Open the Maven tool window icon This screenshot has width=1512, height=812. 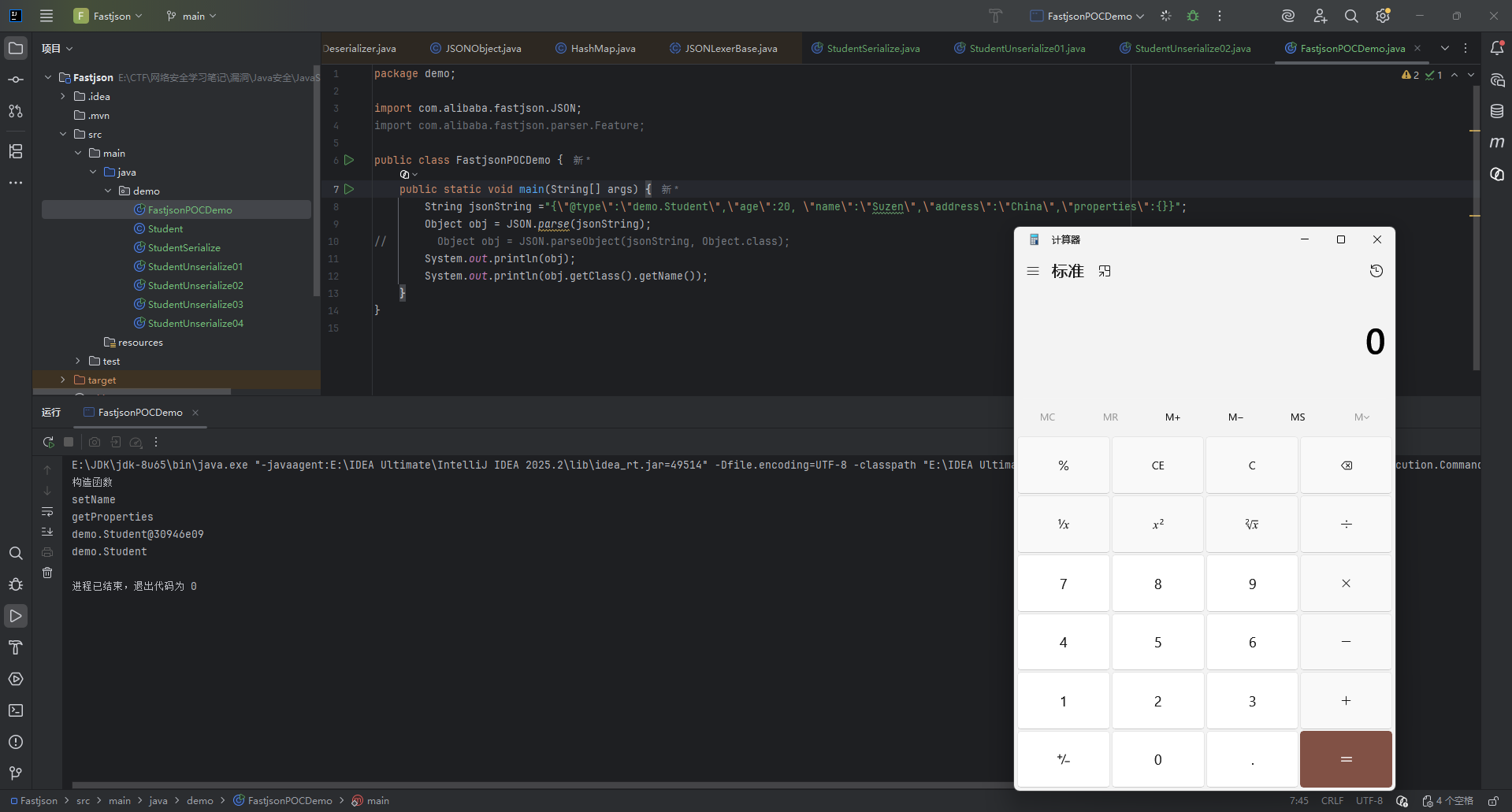click(1497, 143)
